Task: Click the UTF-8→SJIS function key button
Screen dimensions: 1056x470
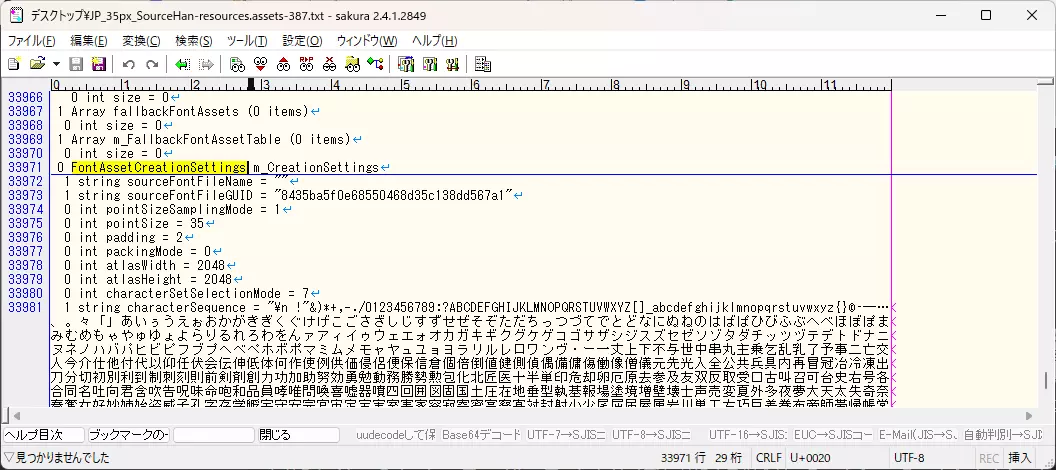Action: pyautogui.click(x=651, y=435)
